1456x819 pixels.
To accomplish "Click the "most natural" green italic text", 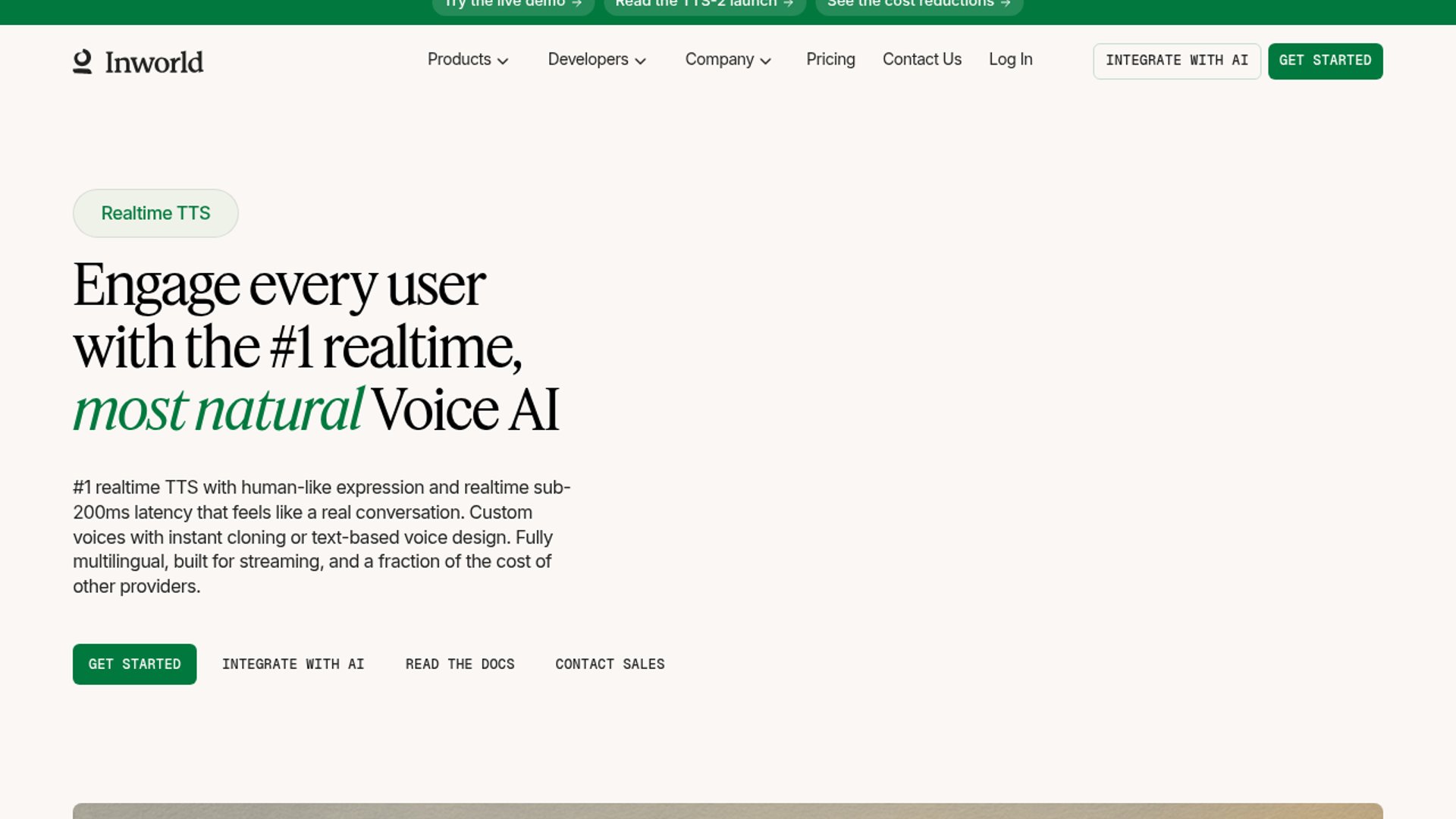I will pyautogui.click(x=218, y=409).
